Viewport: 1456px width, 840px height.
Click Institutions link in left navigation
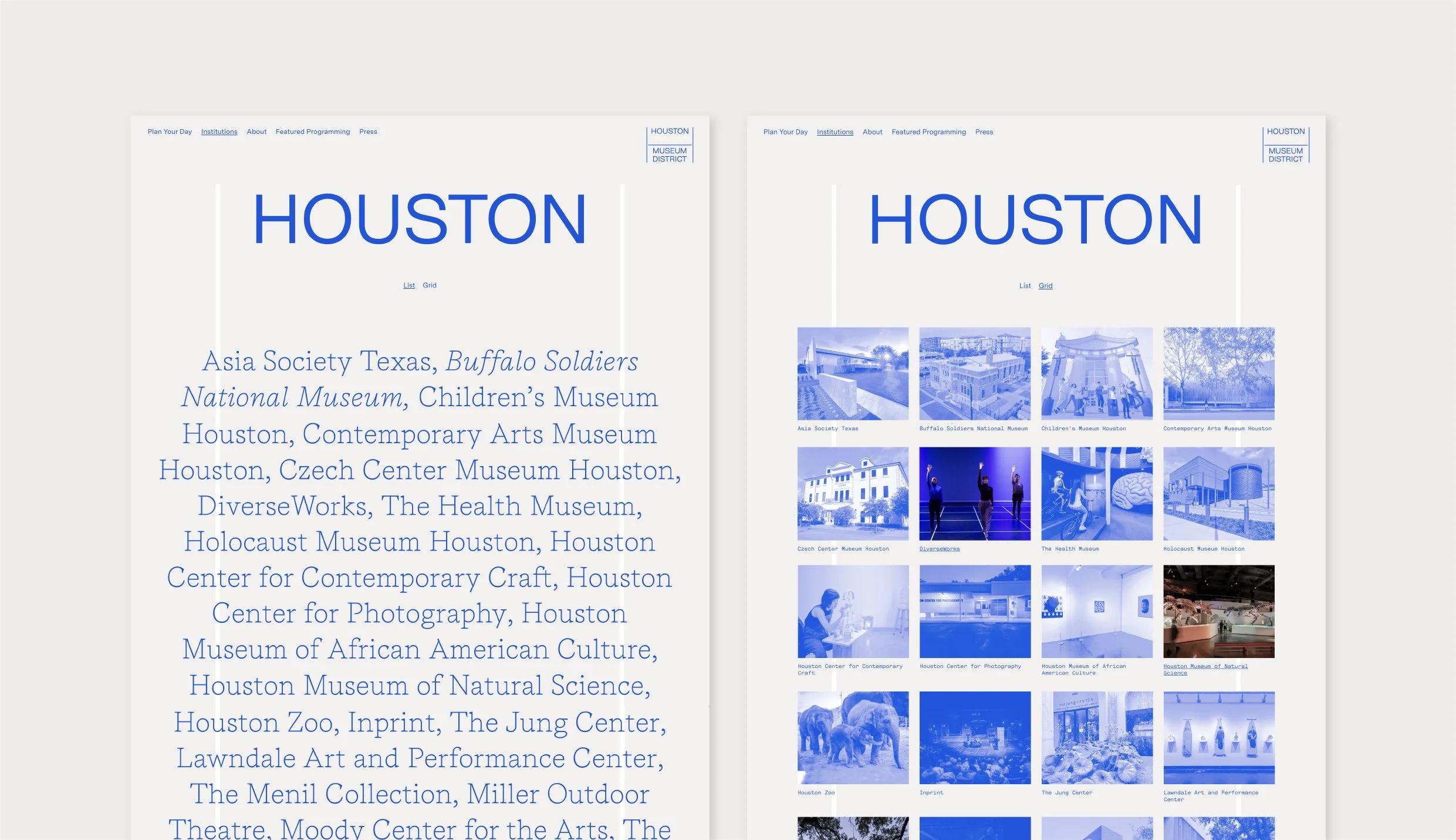(219, 131)
